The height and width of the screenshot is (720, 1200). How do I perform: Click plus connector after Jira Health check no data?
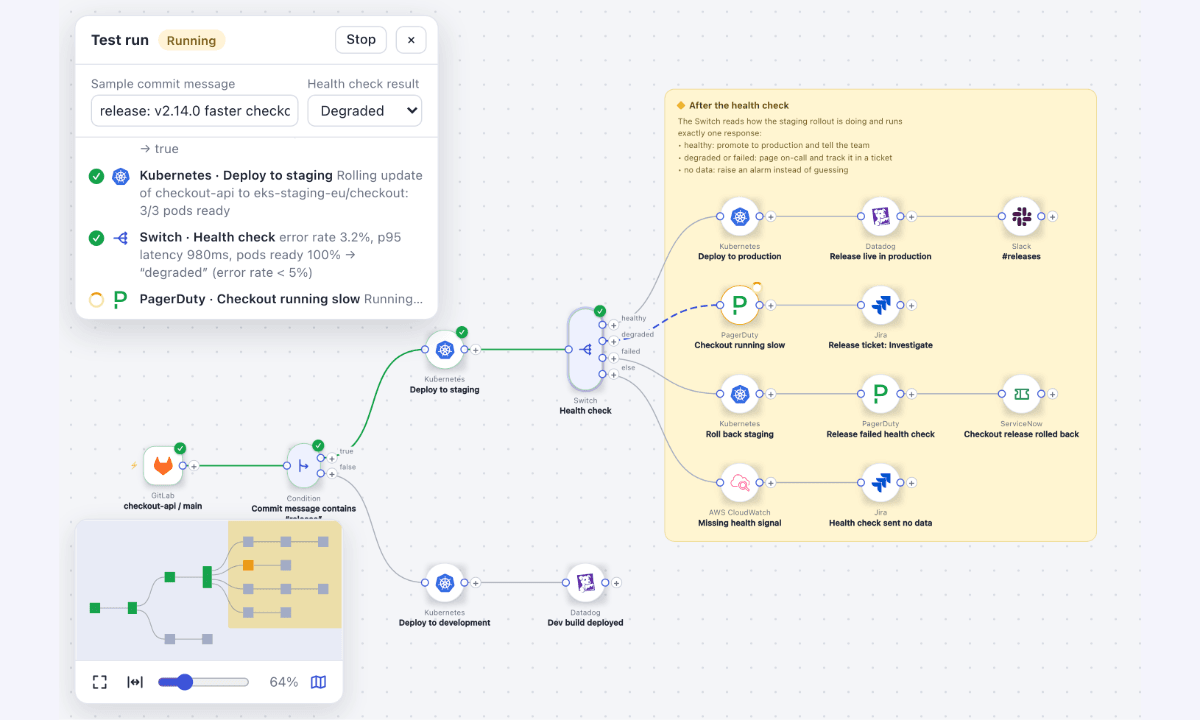click(x=912, y=483)
